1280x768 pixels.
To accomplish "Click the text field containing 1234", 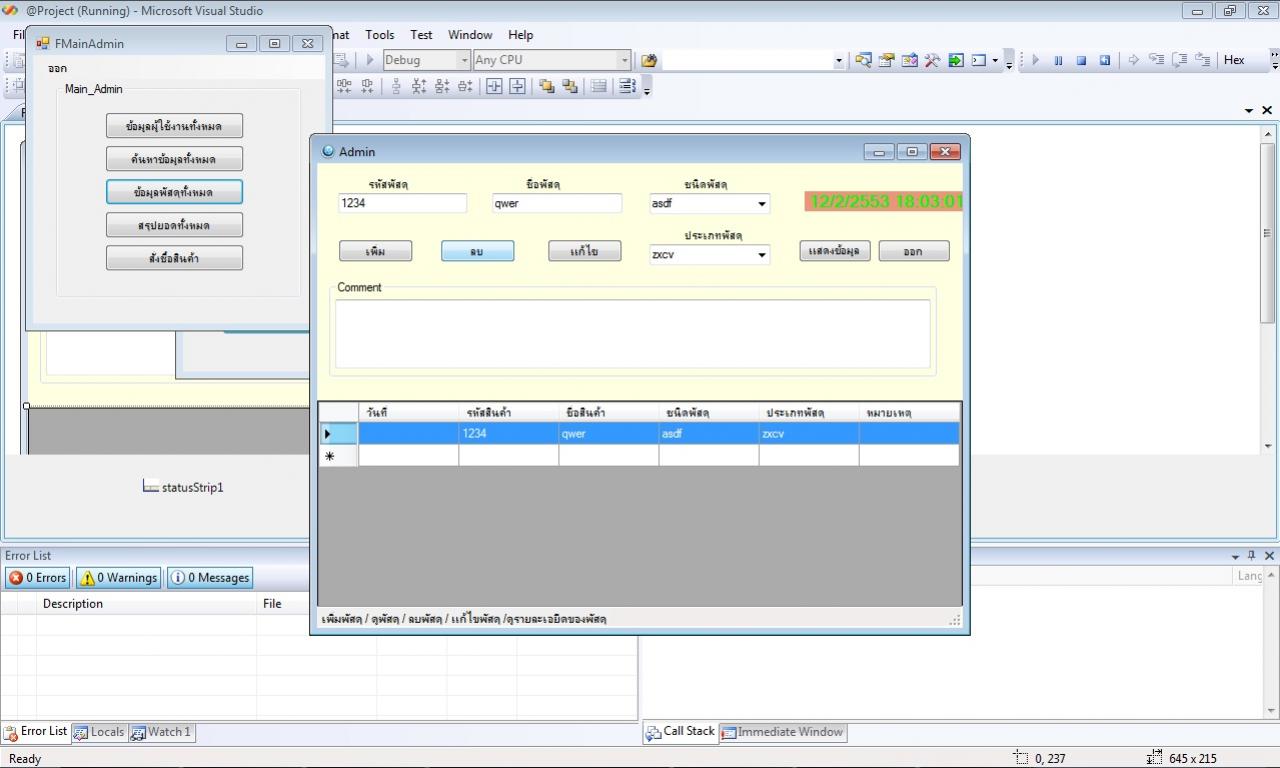I will pyautogui.click(x=402, y=203).
